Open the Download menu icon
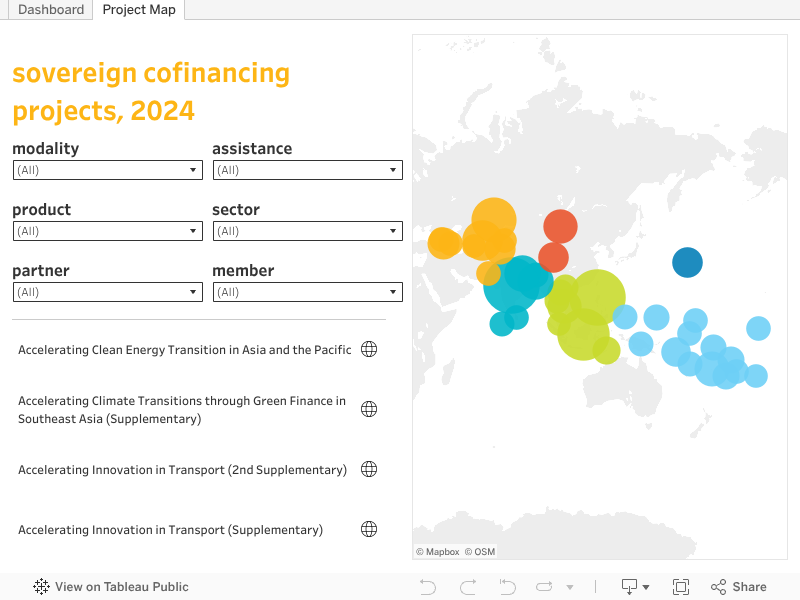The image size is (800, 600). (635, 587)
